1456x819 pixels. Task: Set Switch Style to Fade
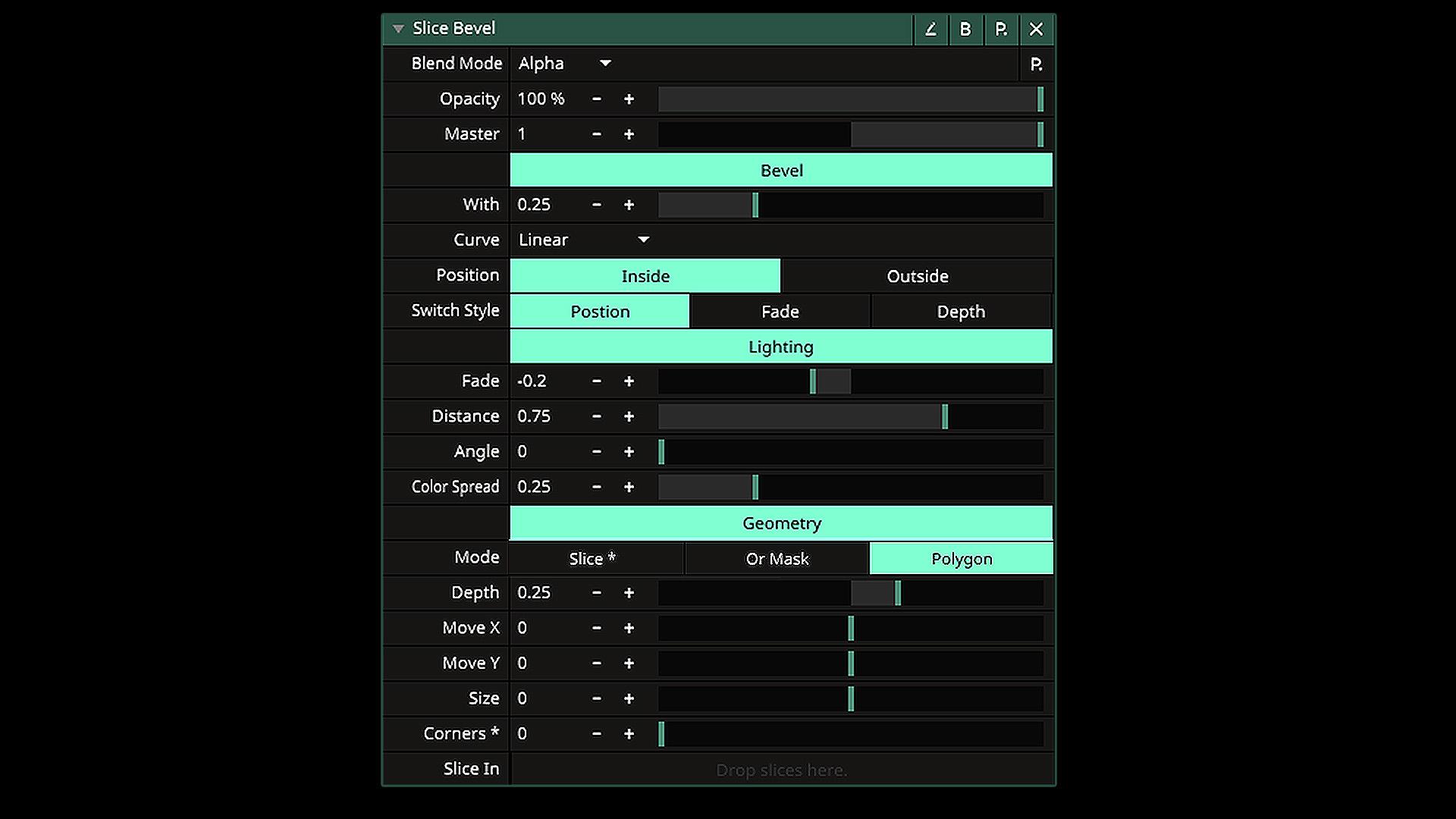(780, 312)
